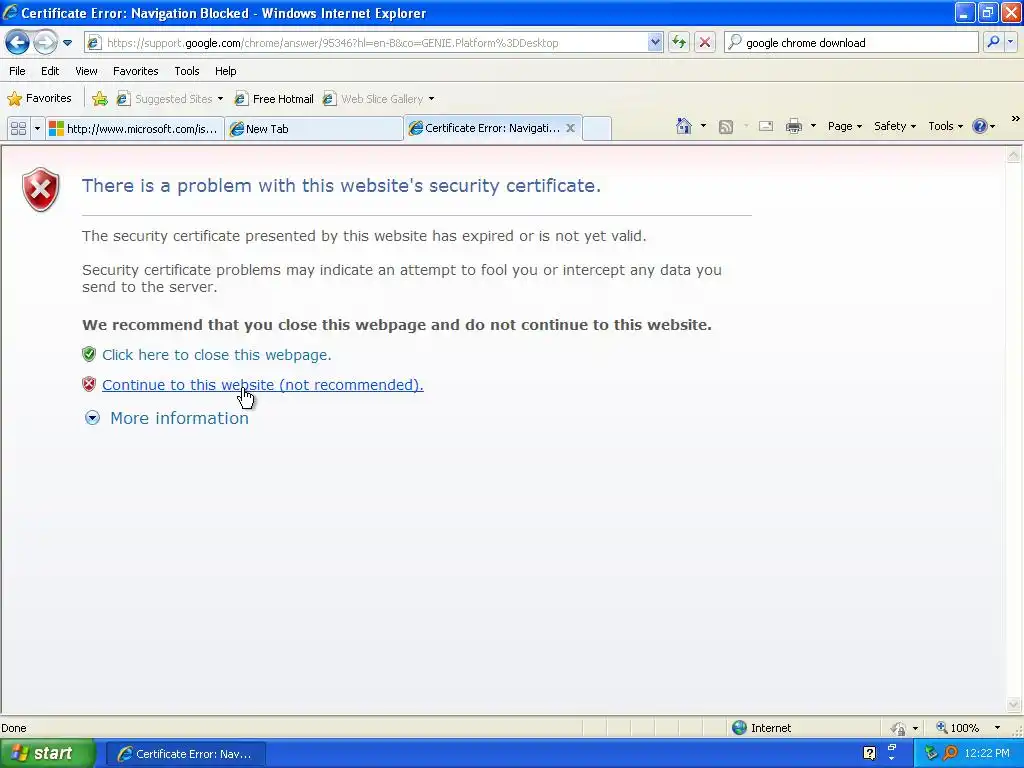
Task: Click the Internet security zone status
Action: 761,728
